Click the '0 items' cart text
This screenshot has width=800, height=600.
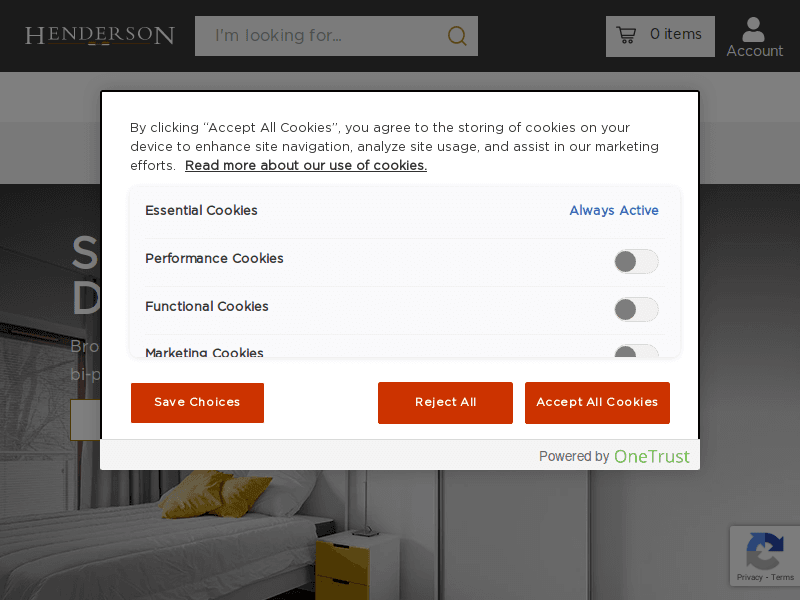676,35
